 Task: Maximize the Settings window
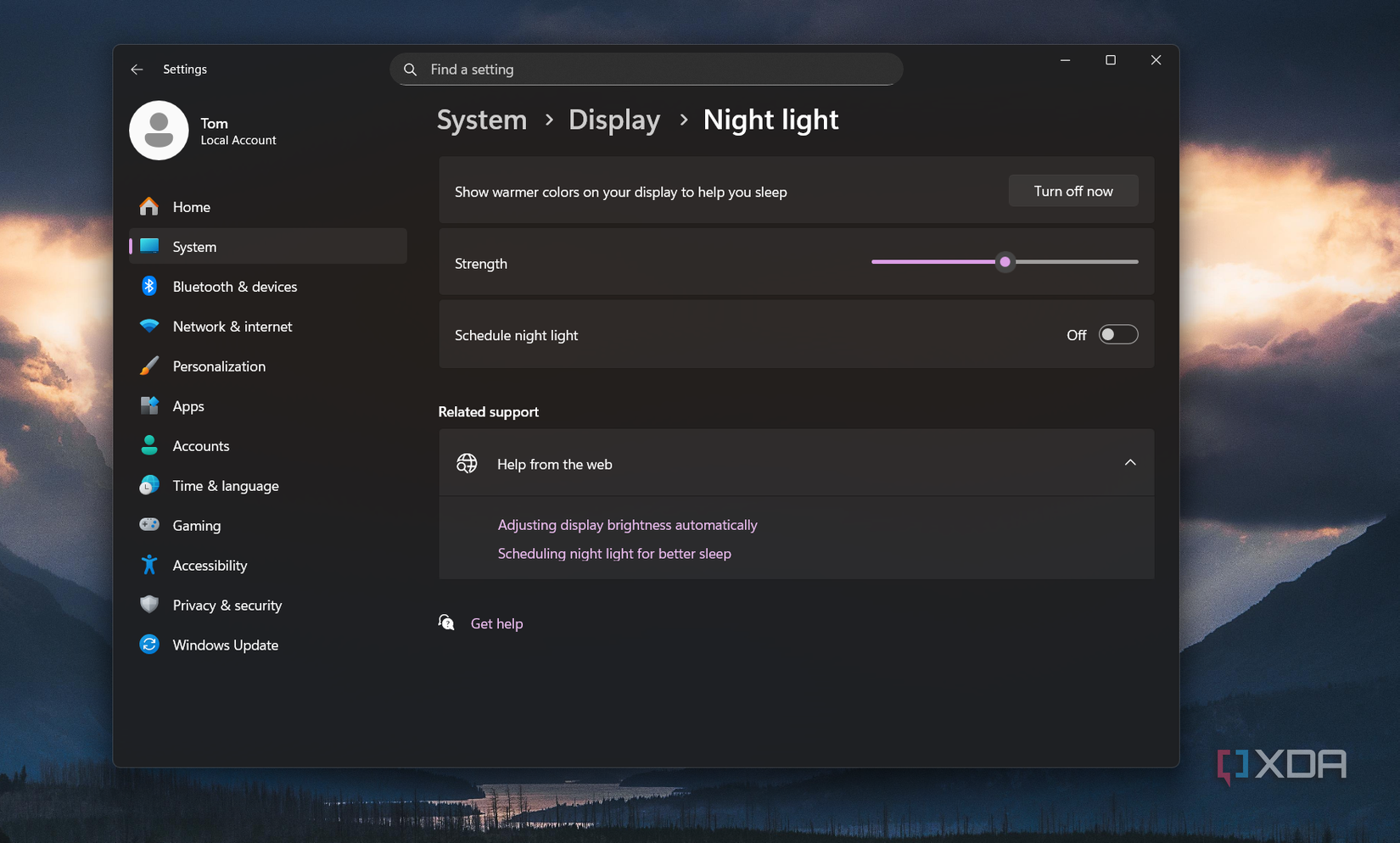1110,60
